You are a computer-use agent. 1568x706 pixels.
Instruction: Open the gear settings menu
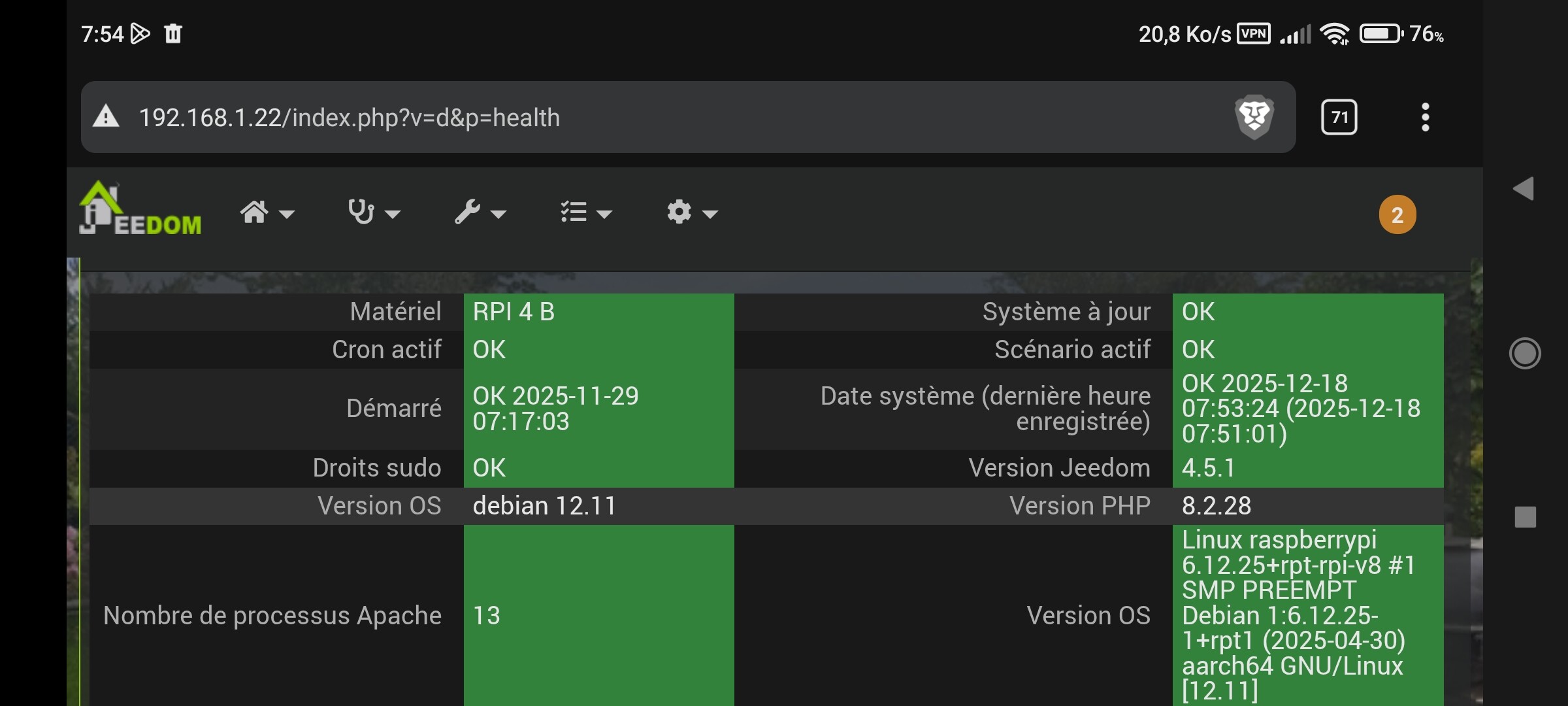pyautogui.click(x=679, y=212)
